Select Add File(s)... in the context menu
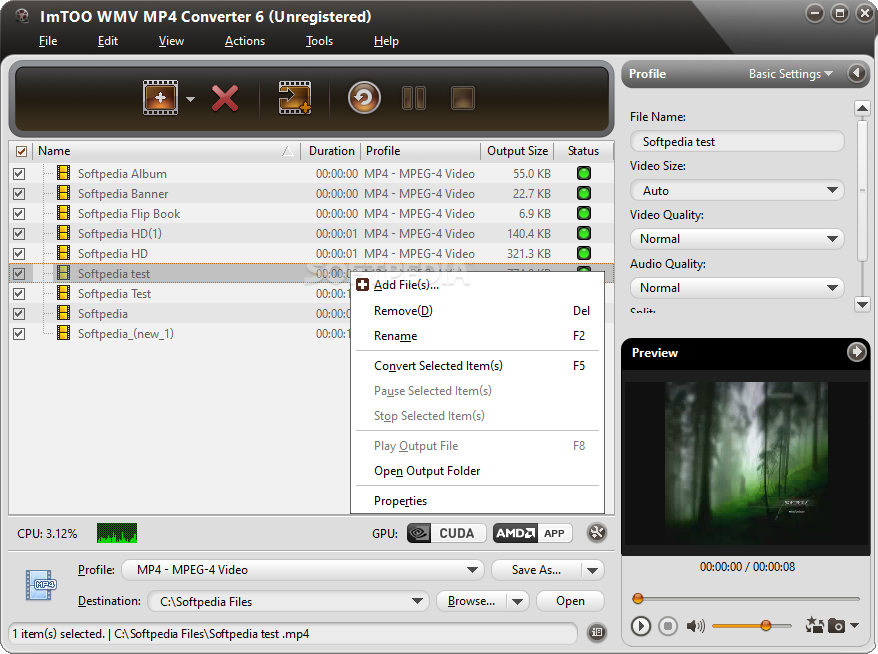The height and width of the screenshot is (654, 878). 479,285
